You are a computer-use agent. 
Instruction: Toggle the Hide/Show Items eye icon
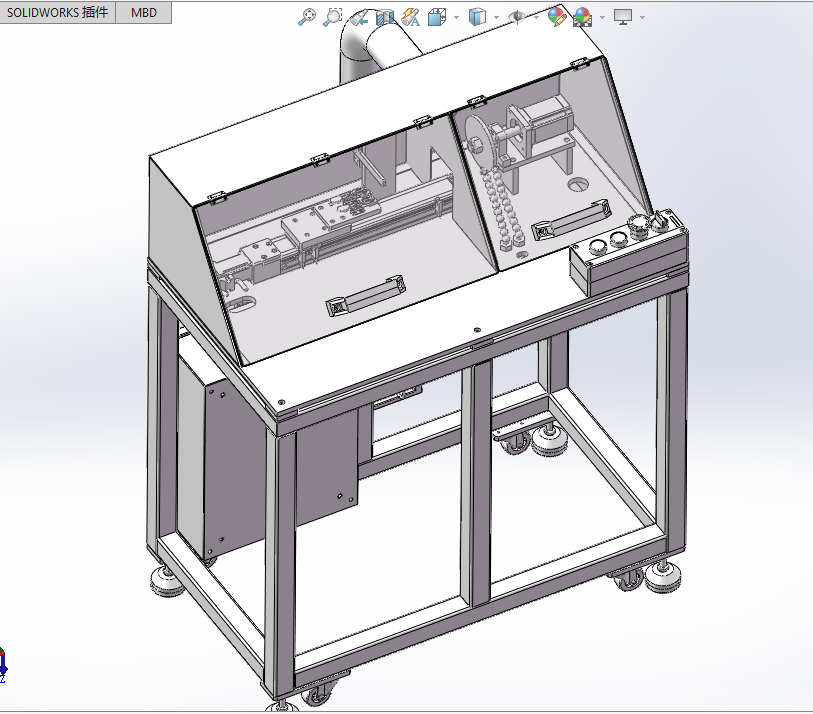516,17
